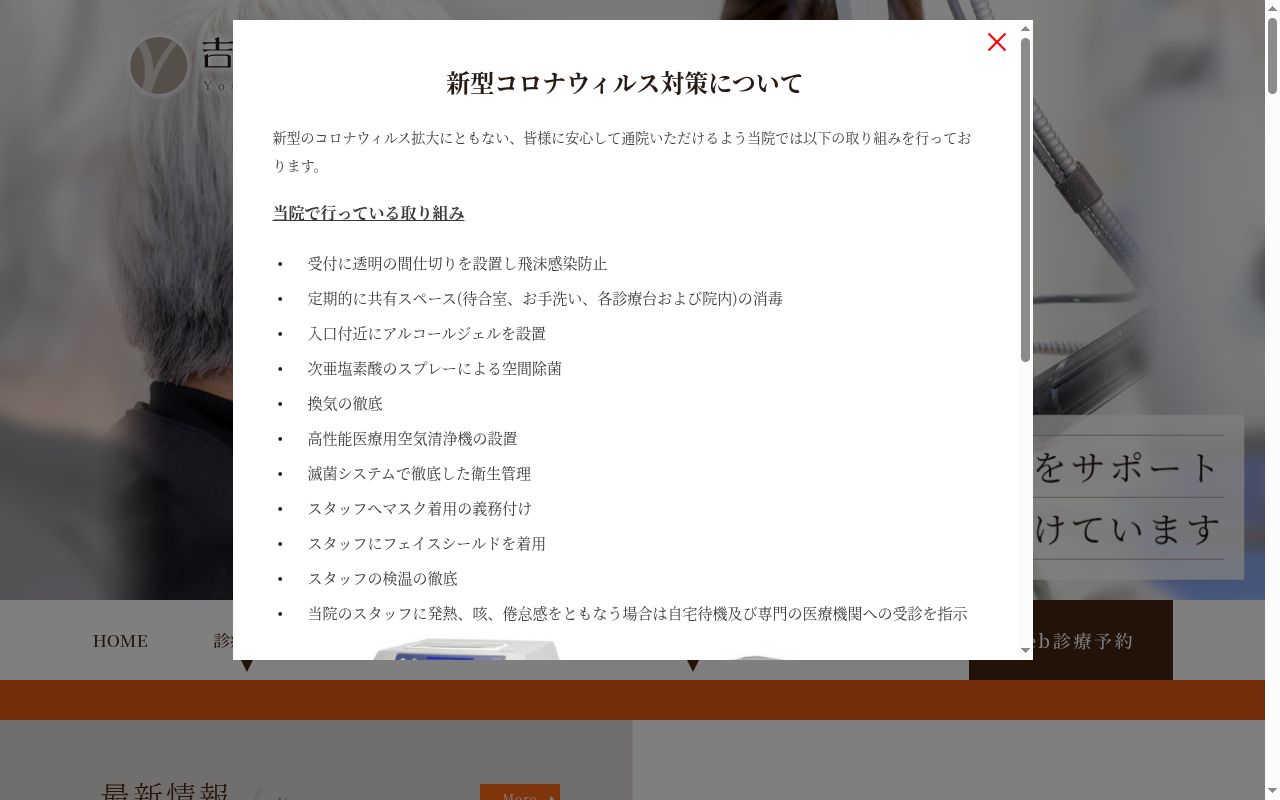Select the item 高性能医療用空気清浄機の設置
The image size is (1280, 800).
(x=413, y=439)
